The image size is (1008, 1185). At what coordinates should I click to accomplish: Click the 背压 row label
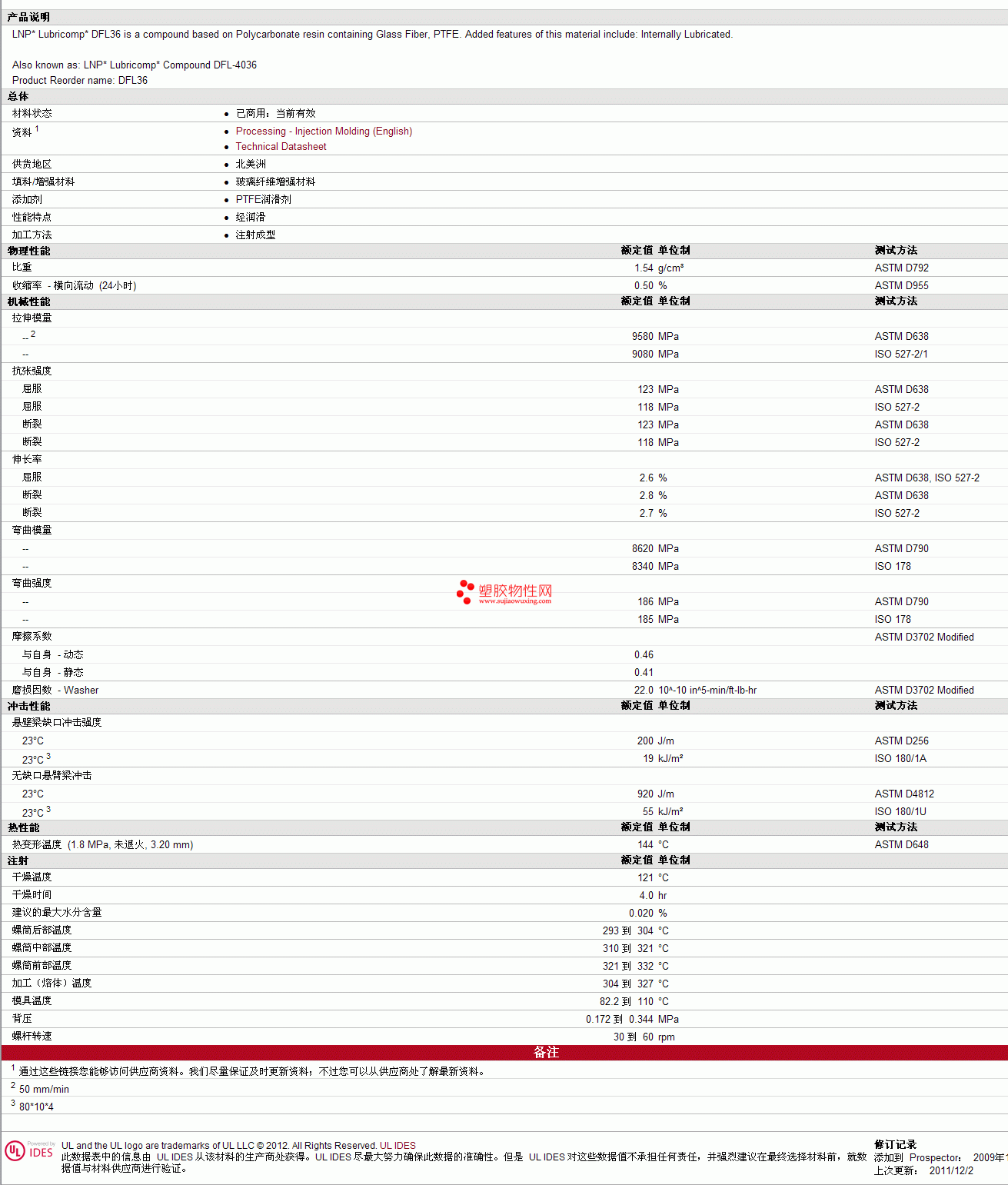[22, 1019]
